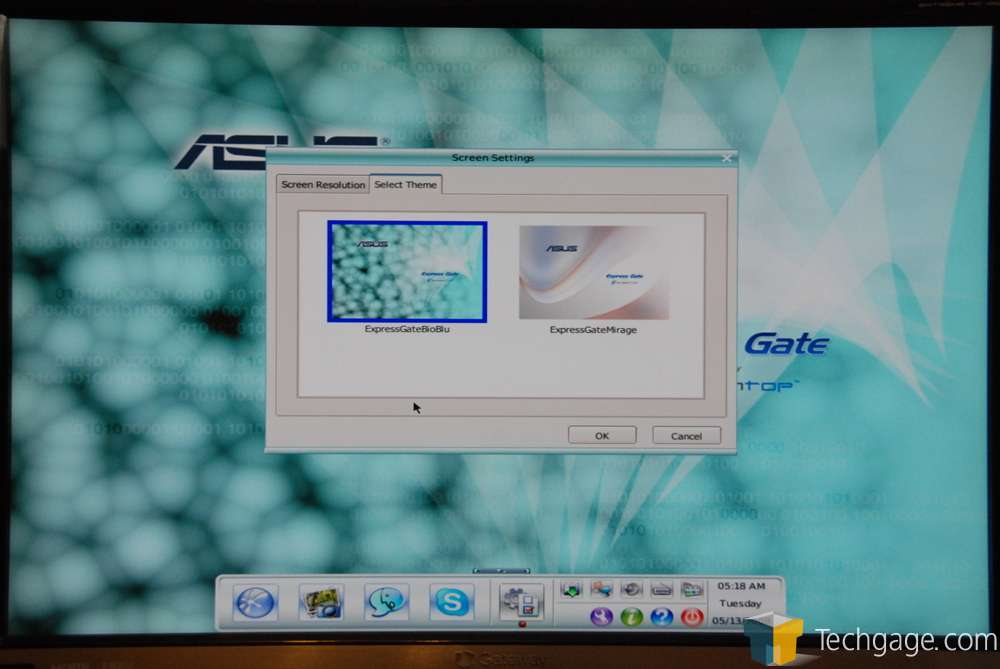1000x669 pixels.
Task: Click the 05:18 AM clock display
Action: [x=741, y=585]
